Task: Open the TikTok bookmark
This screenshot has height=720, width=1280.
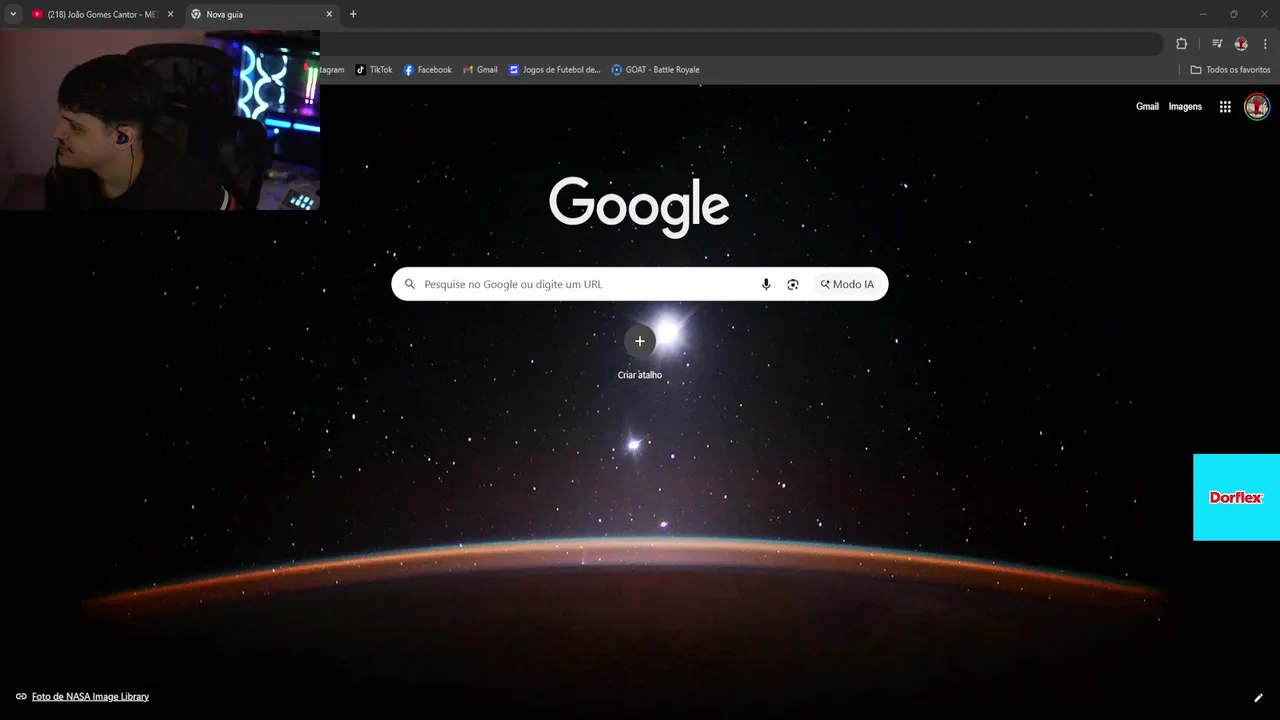Action: [374, 70]
